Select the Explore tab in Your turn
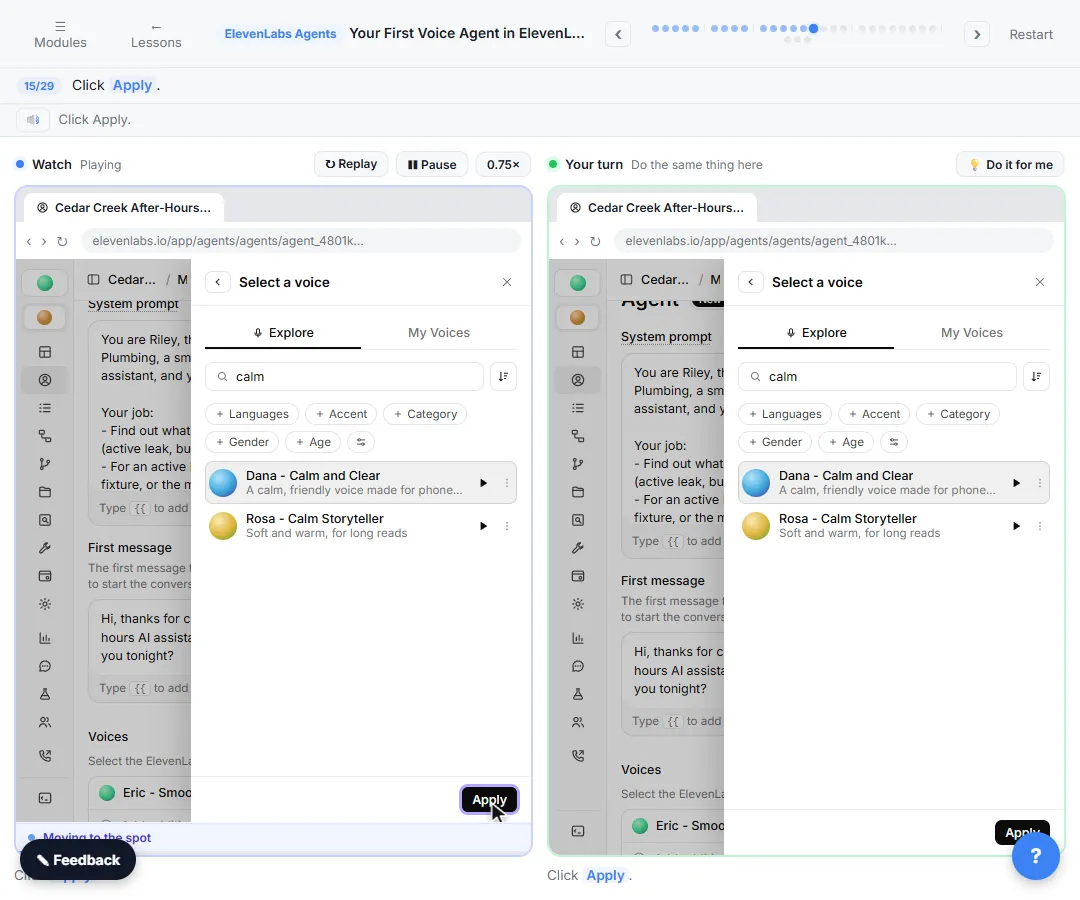Viewport: 1080px width, 900px height. pyautogui.click(x=816, y=333)
